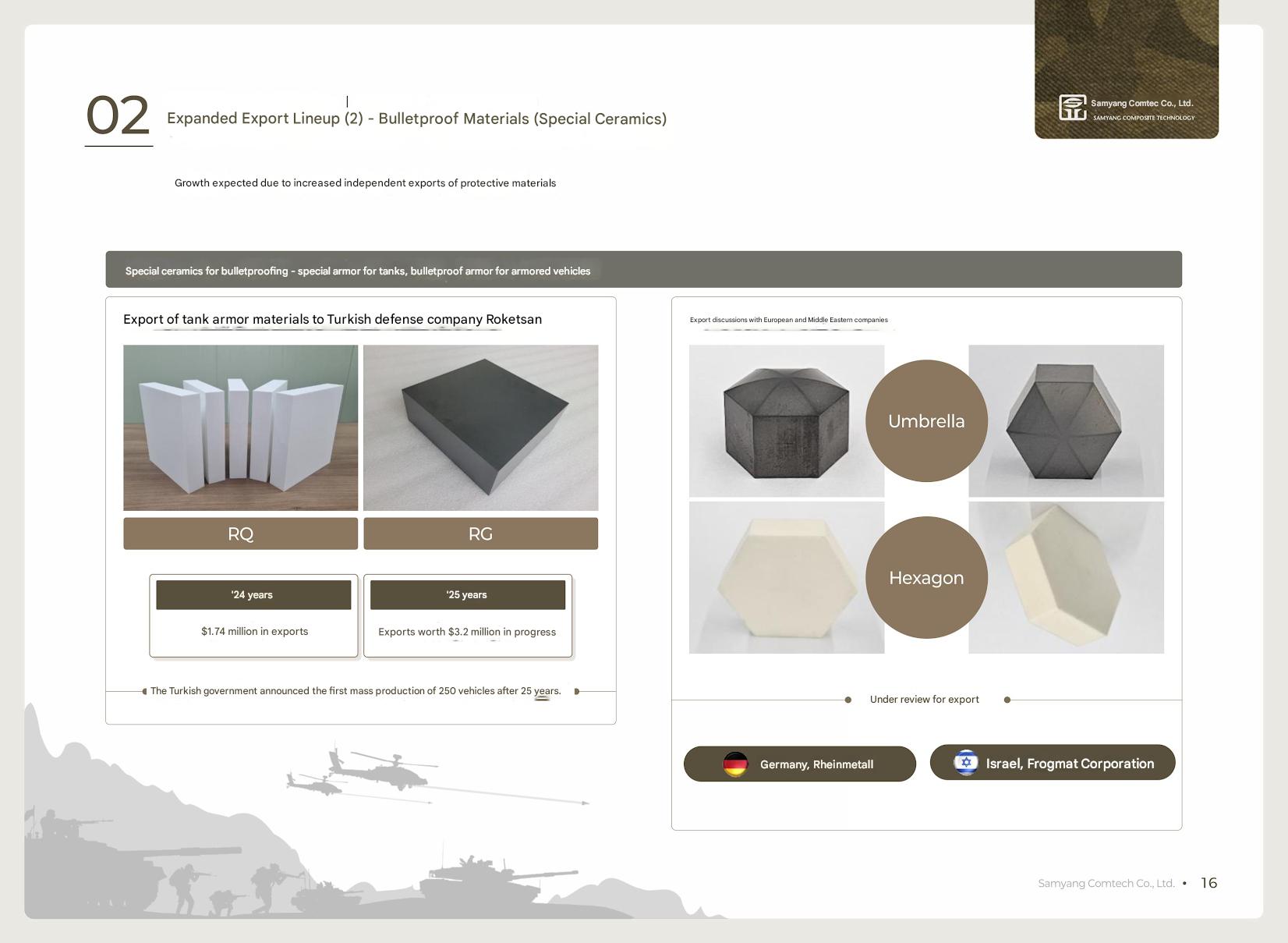Click "$1.74 million in exports" text
This screenshot has width=1288, height=943.
[255, 632]
